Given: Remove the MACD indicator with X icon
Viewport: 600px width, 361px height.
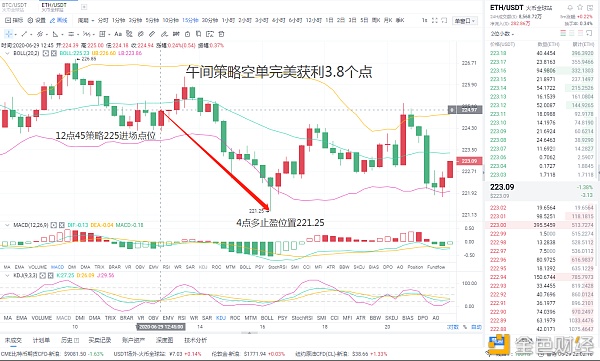Looking at the screenshot, I should tap(61, 225).
